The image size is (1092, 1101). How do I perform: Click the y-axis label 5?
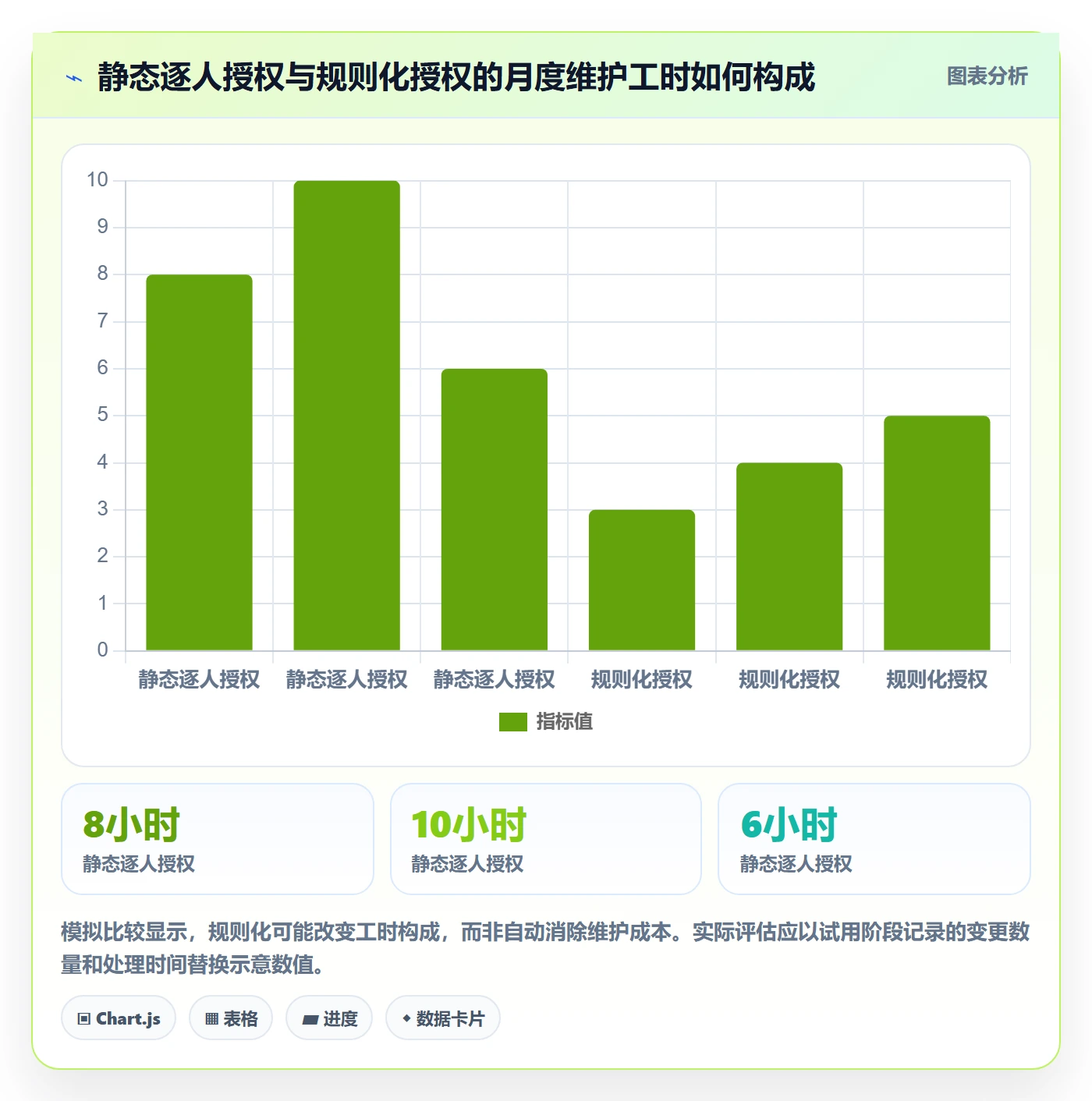pos(102,415)
